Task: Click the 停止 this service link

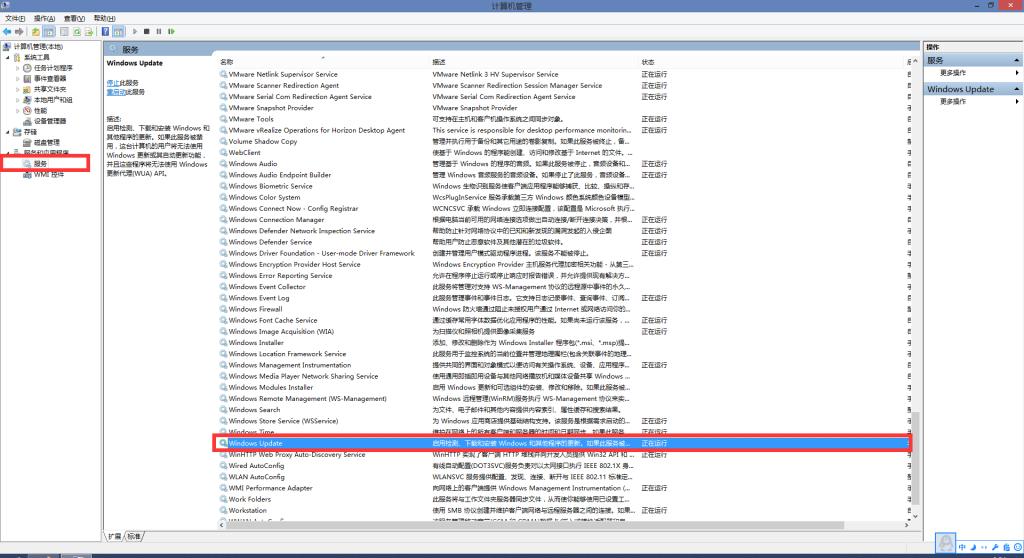Action: (113, 82)
